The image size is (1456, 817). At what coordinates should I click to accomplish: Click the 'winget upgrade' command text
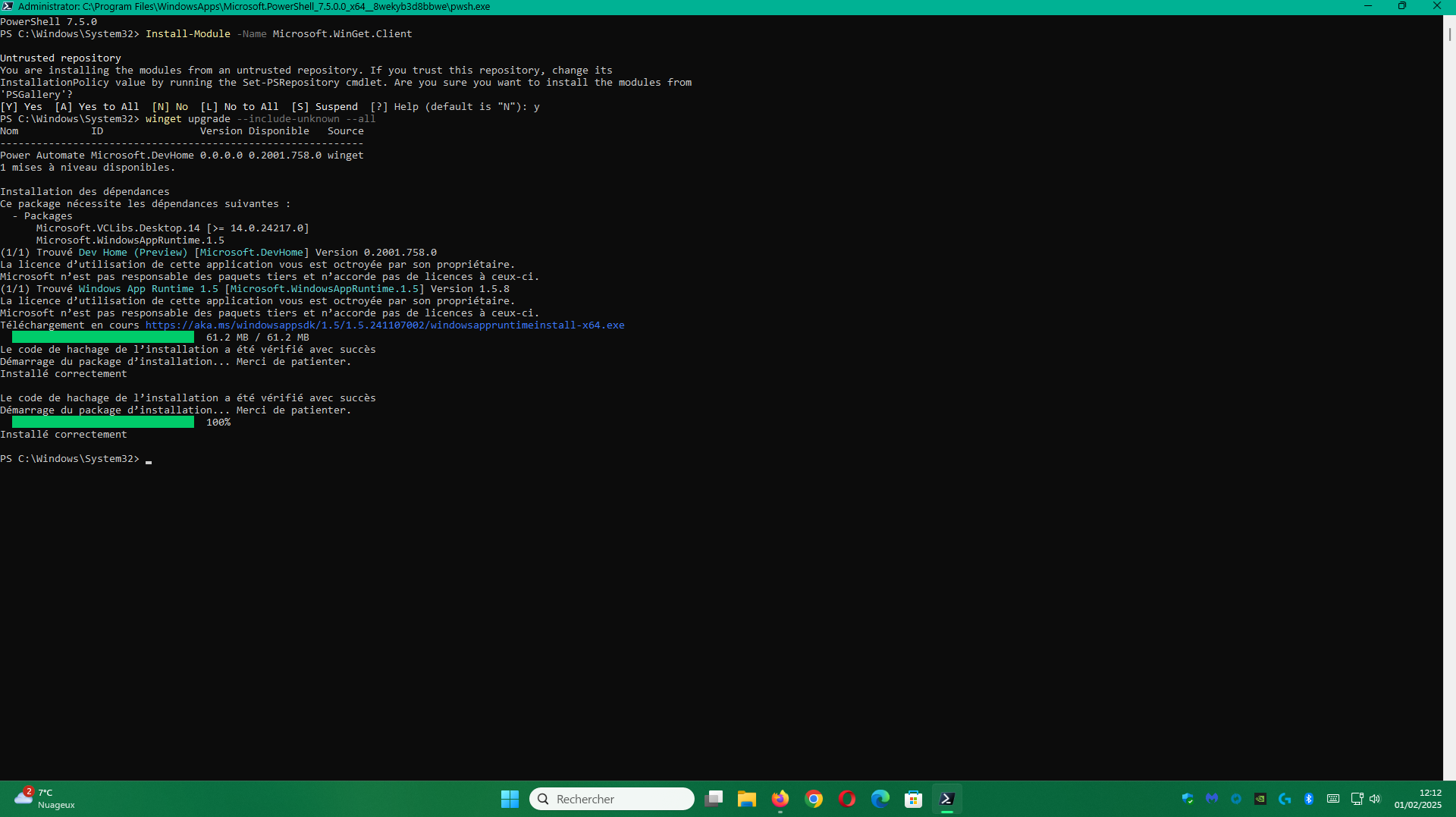click(188, 119)
